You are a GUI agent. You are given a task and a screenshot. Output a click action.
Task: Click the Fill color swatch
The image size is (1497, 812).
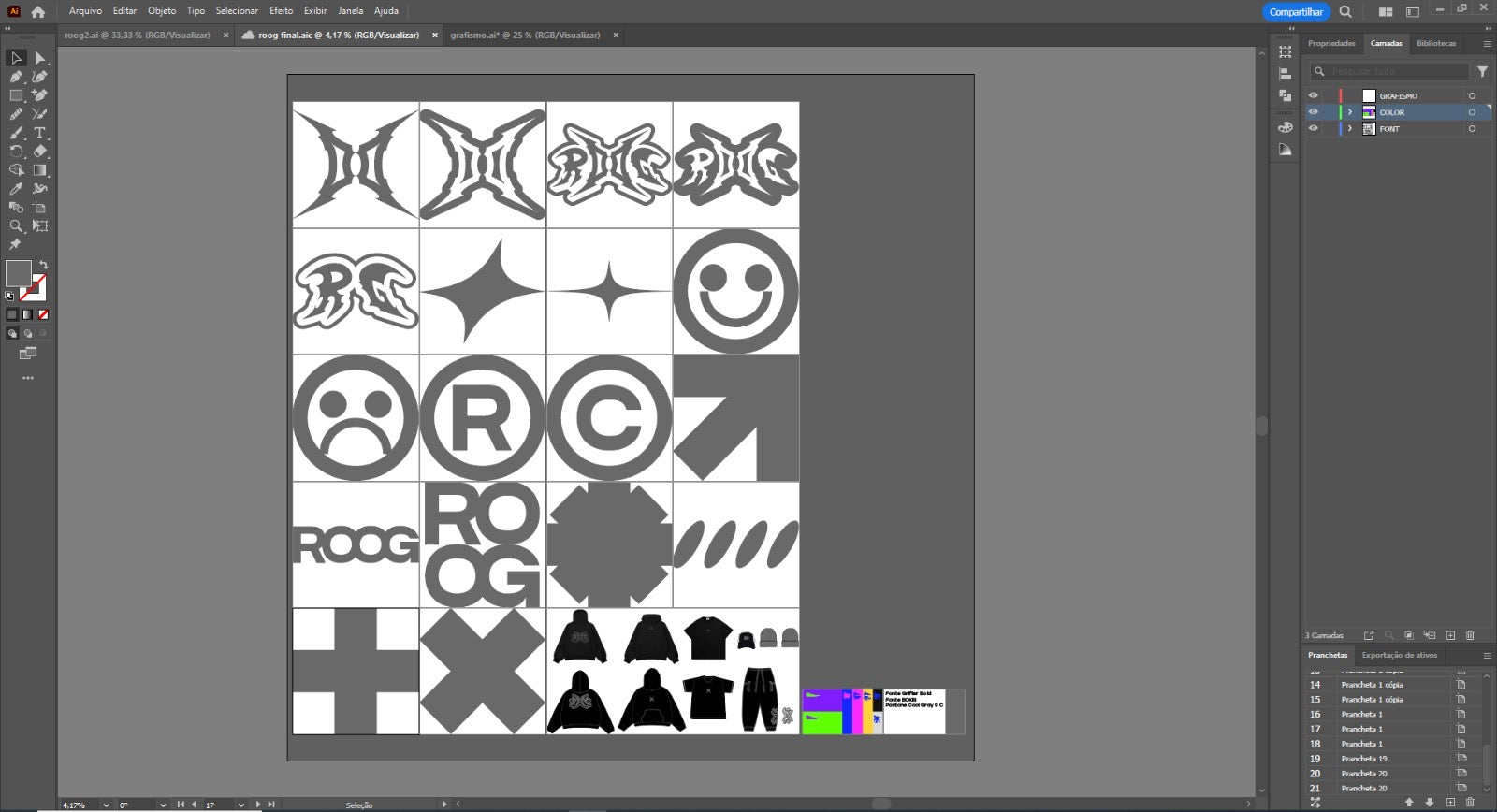(x=19, y=273)
